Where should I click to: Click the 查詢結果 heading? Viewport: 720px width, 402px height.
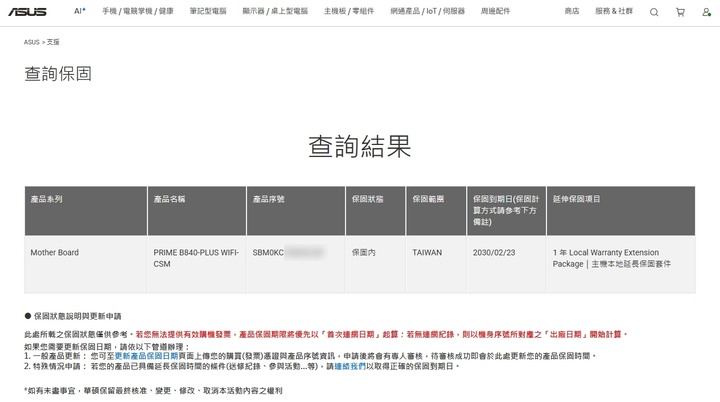(360, 147)
